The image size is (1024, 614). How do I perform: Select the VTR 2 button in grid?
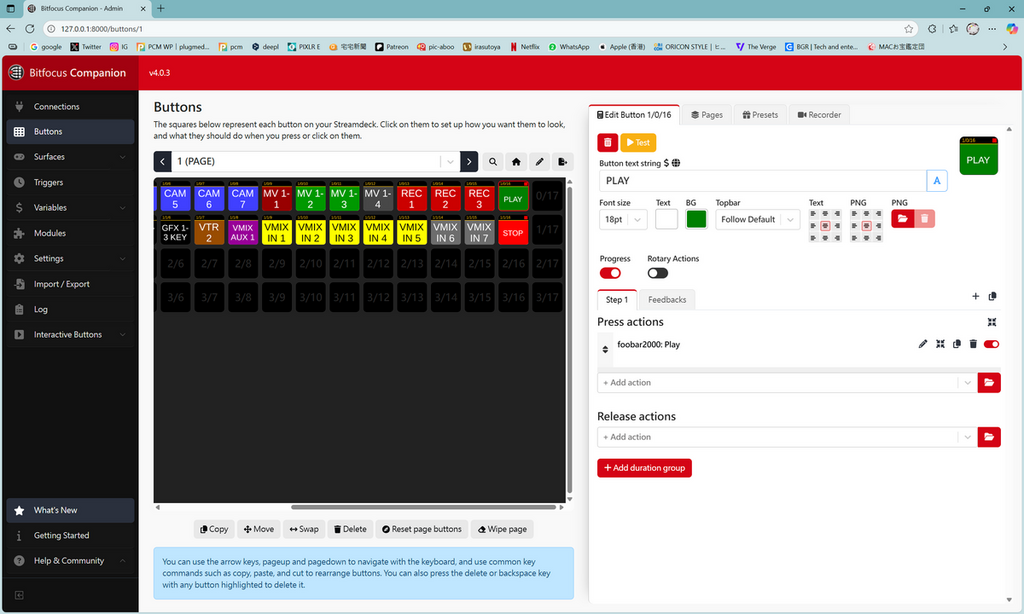click(x=209, y=232)
